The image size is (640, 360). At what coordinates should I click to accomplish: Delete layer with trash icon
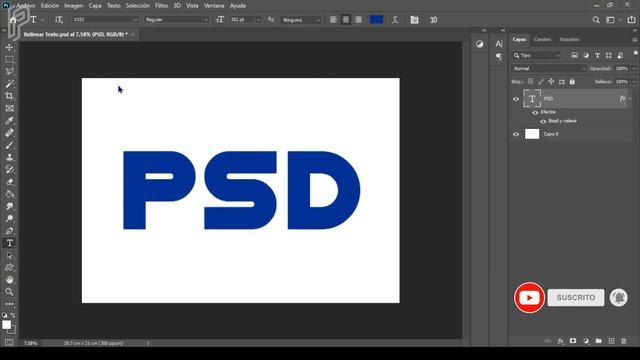pos(624,341)
